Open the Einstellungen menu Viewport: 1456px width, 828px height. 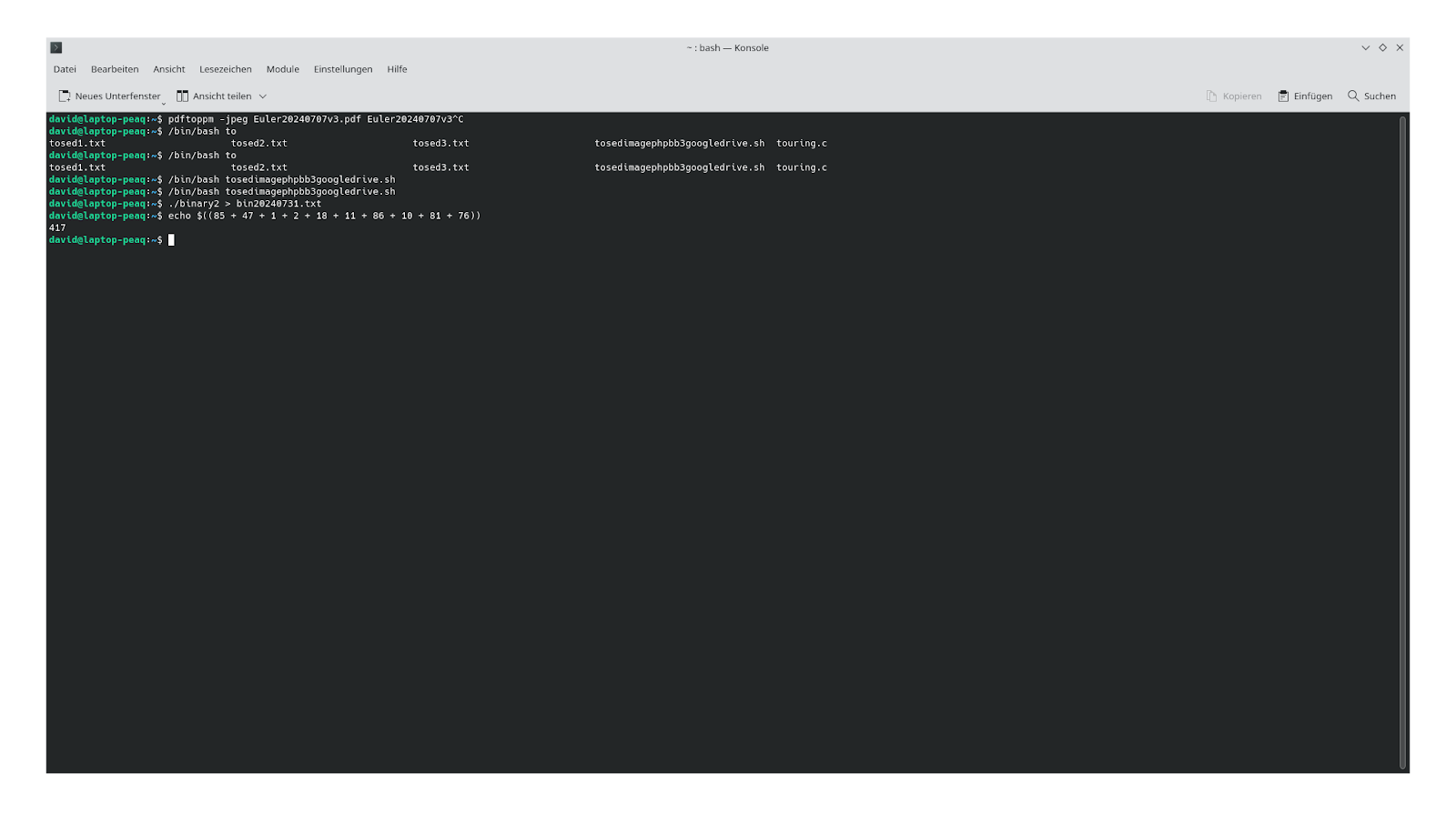(x=343, y=69)
